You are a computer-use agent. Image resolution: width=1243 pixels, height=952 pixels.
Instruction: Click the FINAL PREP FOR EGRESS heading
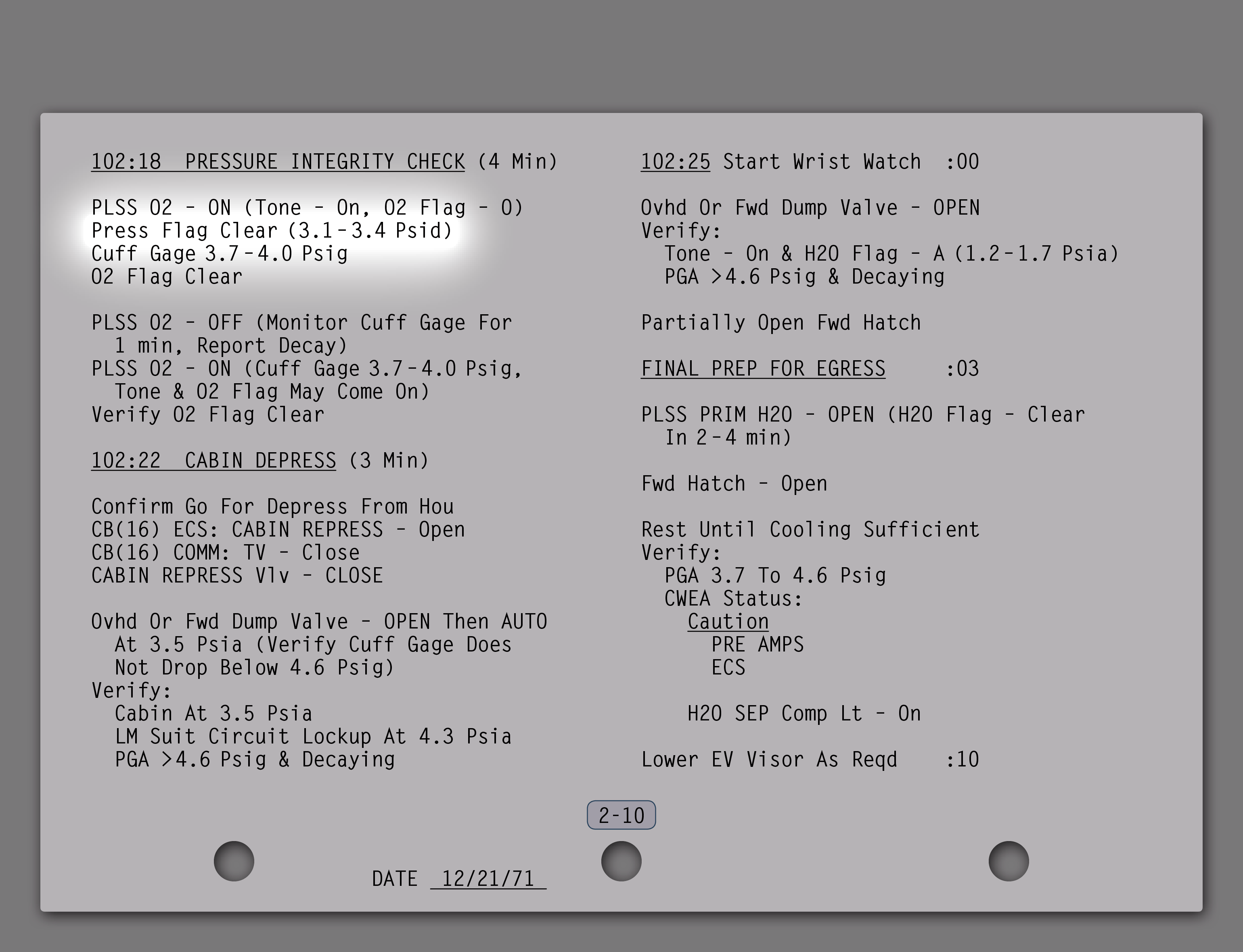[x=763, y=368]
